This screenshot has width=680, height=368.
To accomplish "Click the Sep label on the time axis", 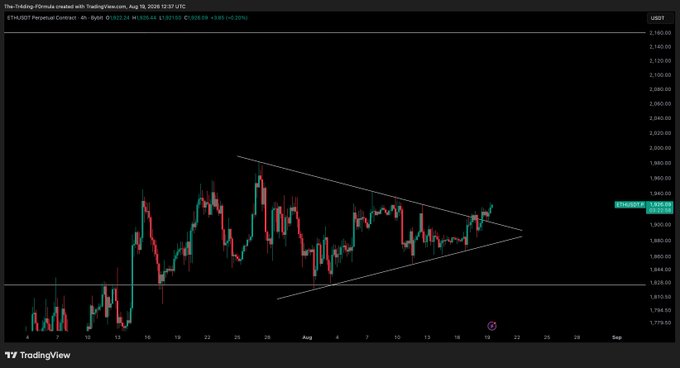I will [617, 337].
